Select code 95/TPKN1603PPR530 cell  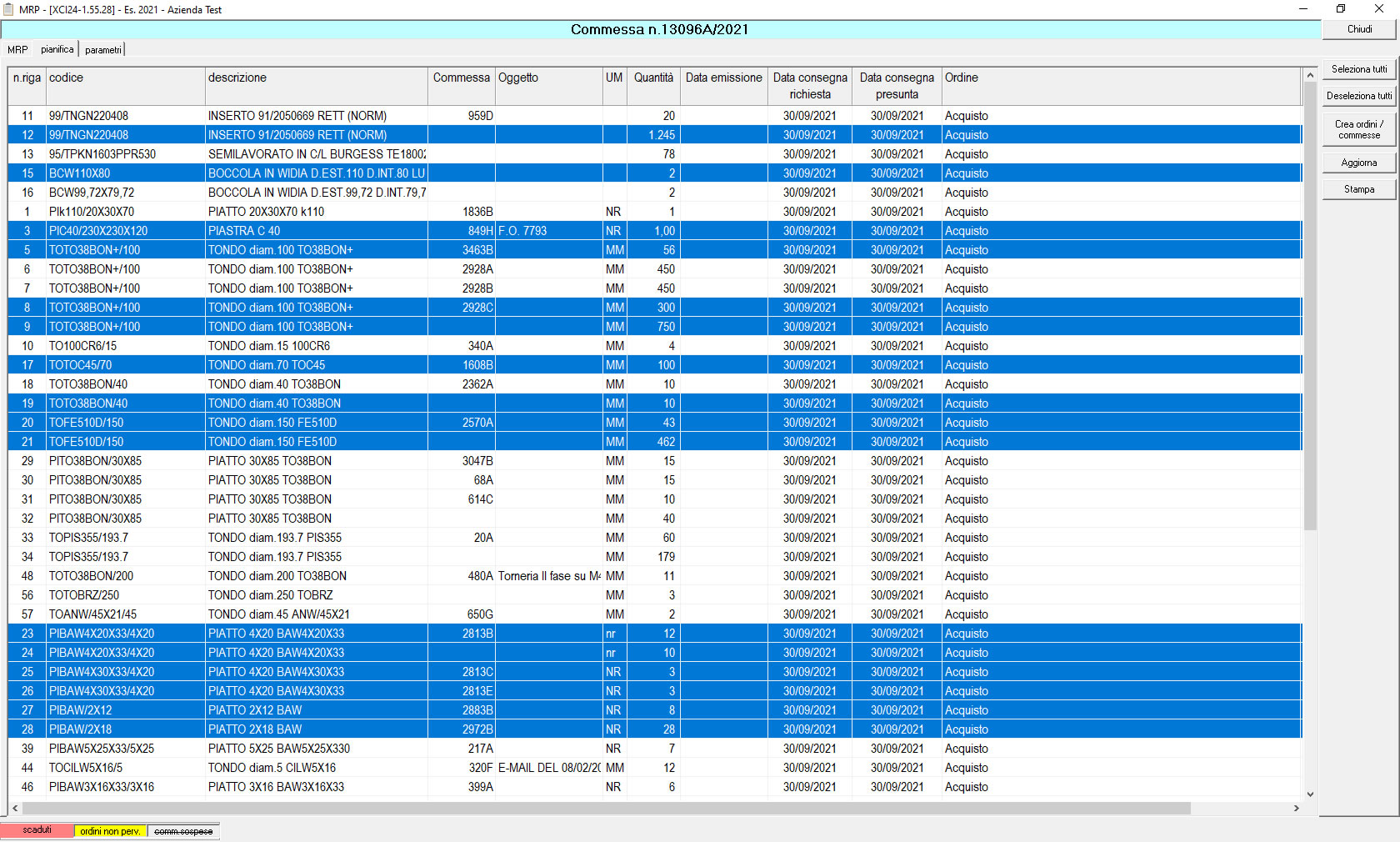tap(125, 154)
